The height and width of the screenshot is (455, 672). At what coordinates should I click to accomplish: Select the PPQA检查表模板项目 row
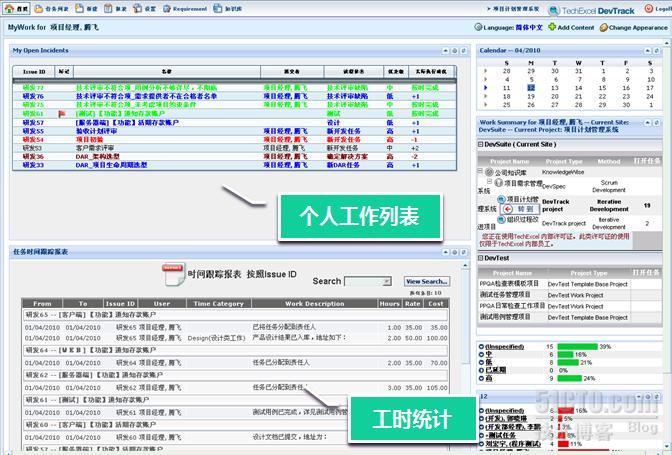coord(570,284)
